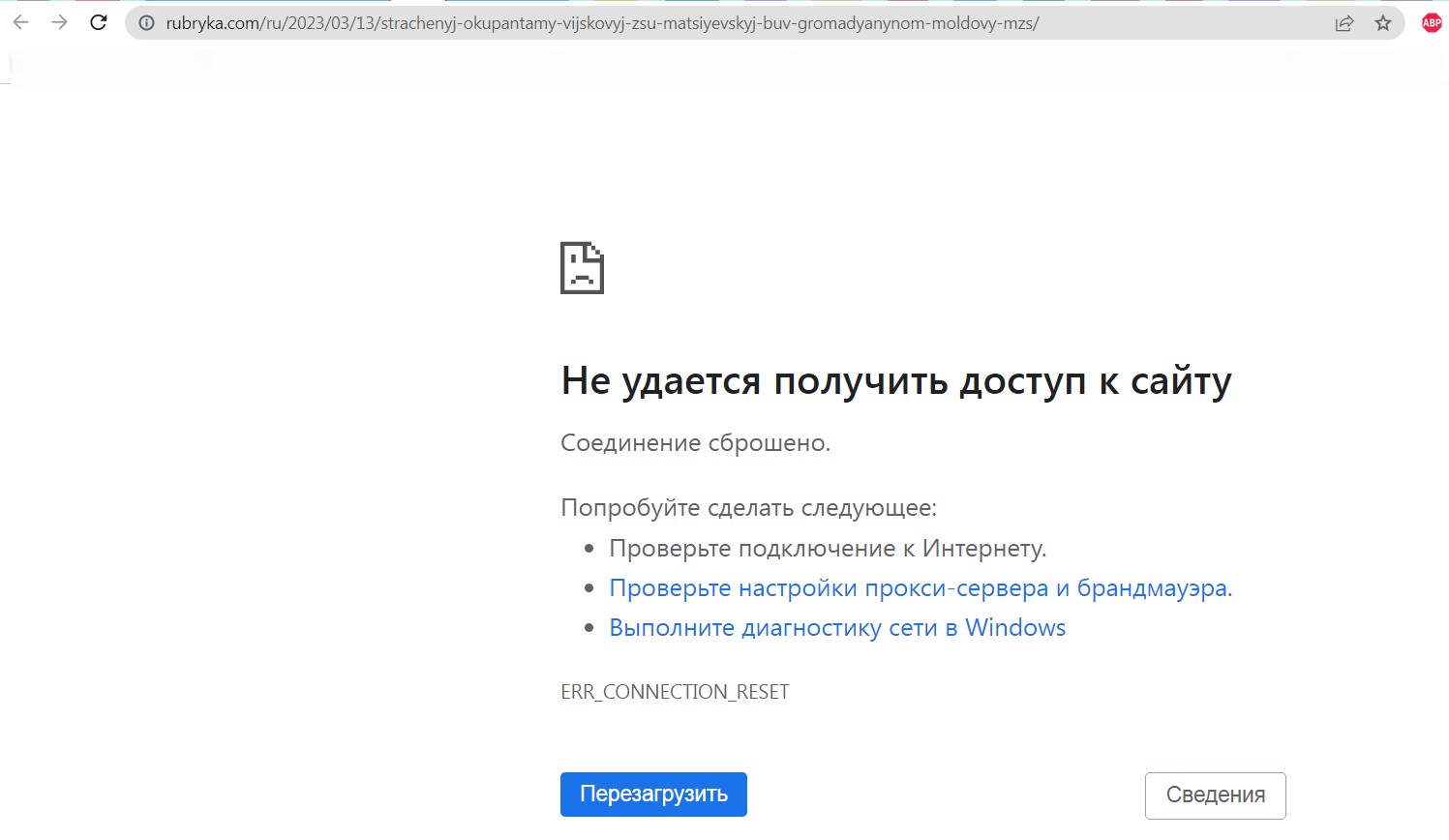1449x840 pixels.
Task: Click the rubryka.com URL in address bar
Action: (602, 23)
